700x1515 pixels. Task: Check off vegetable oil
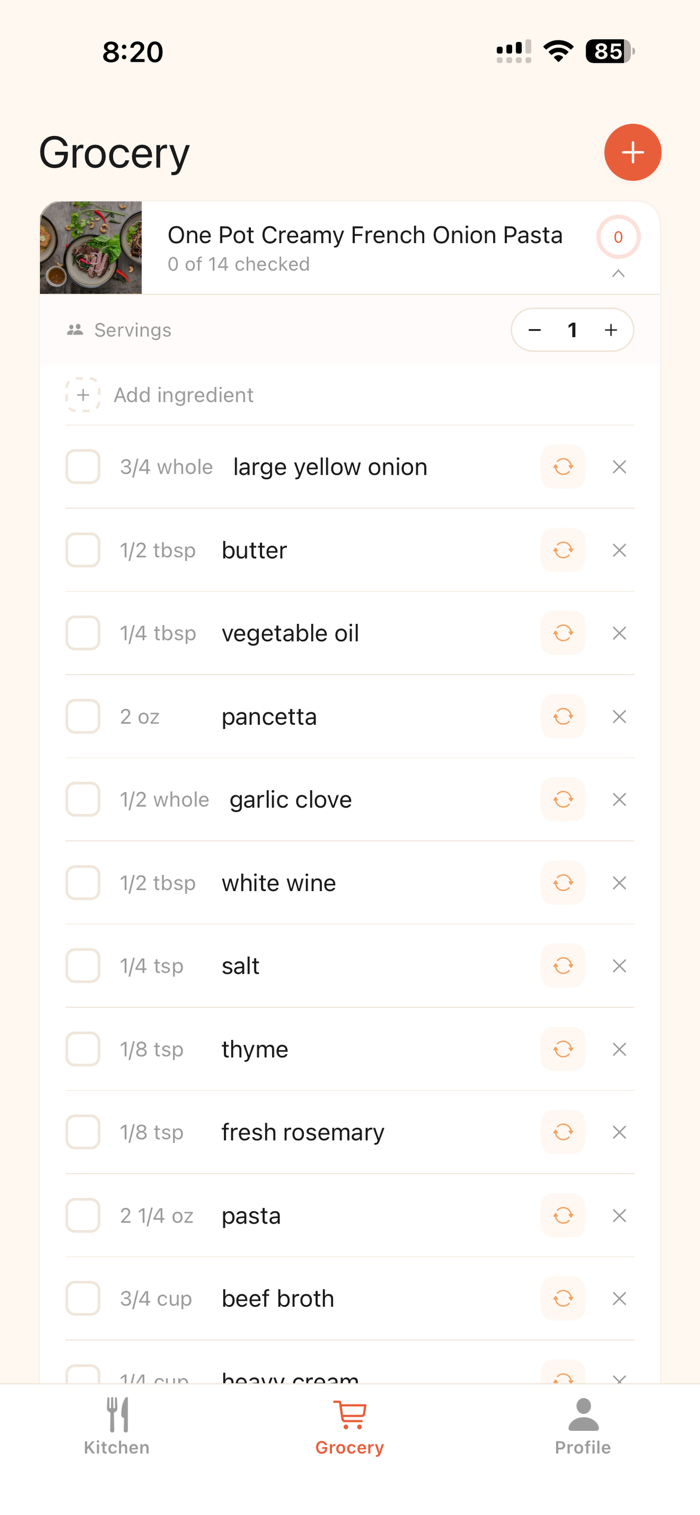tap(83, 633)
